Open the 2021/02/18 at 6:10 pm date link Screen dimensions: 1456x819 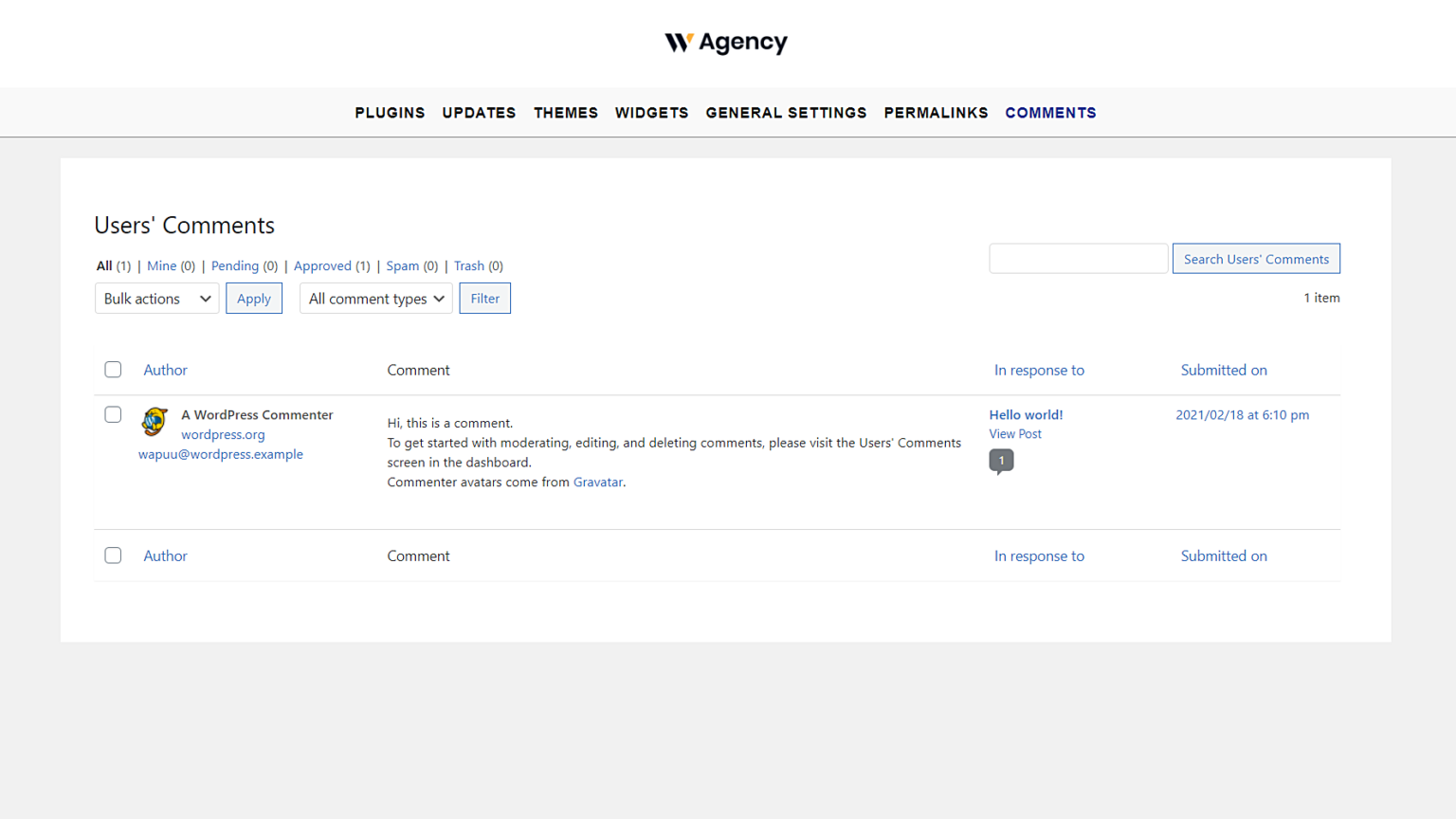pos(1242,415)
